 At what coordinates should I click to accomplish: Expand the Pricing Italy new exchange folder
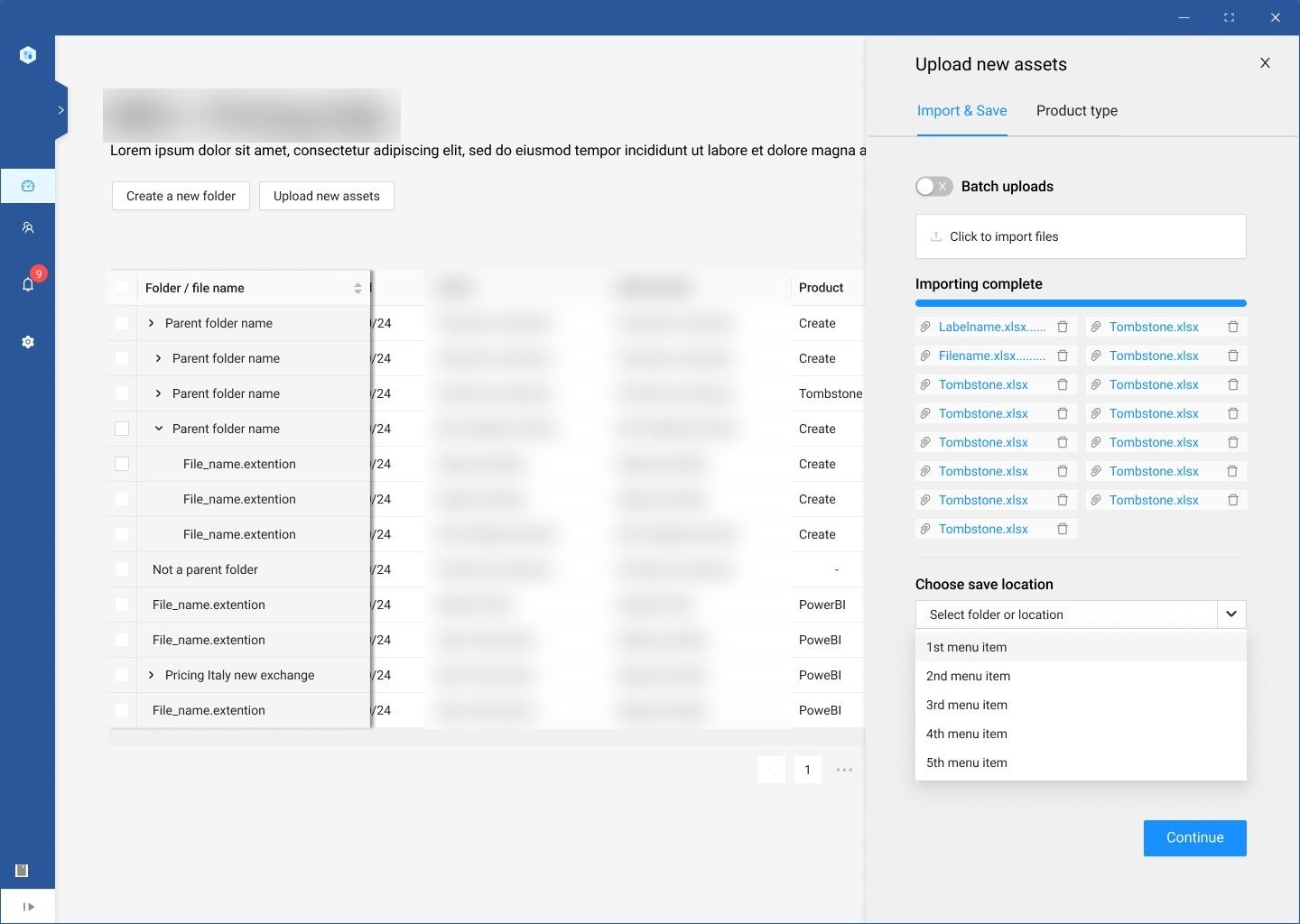coord(151,675)
